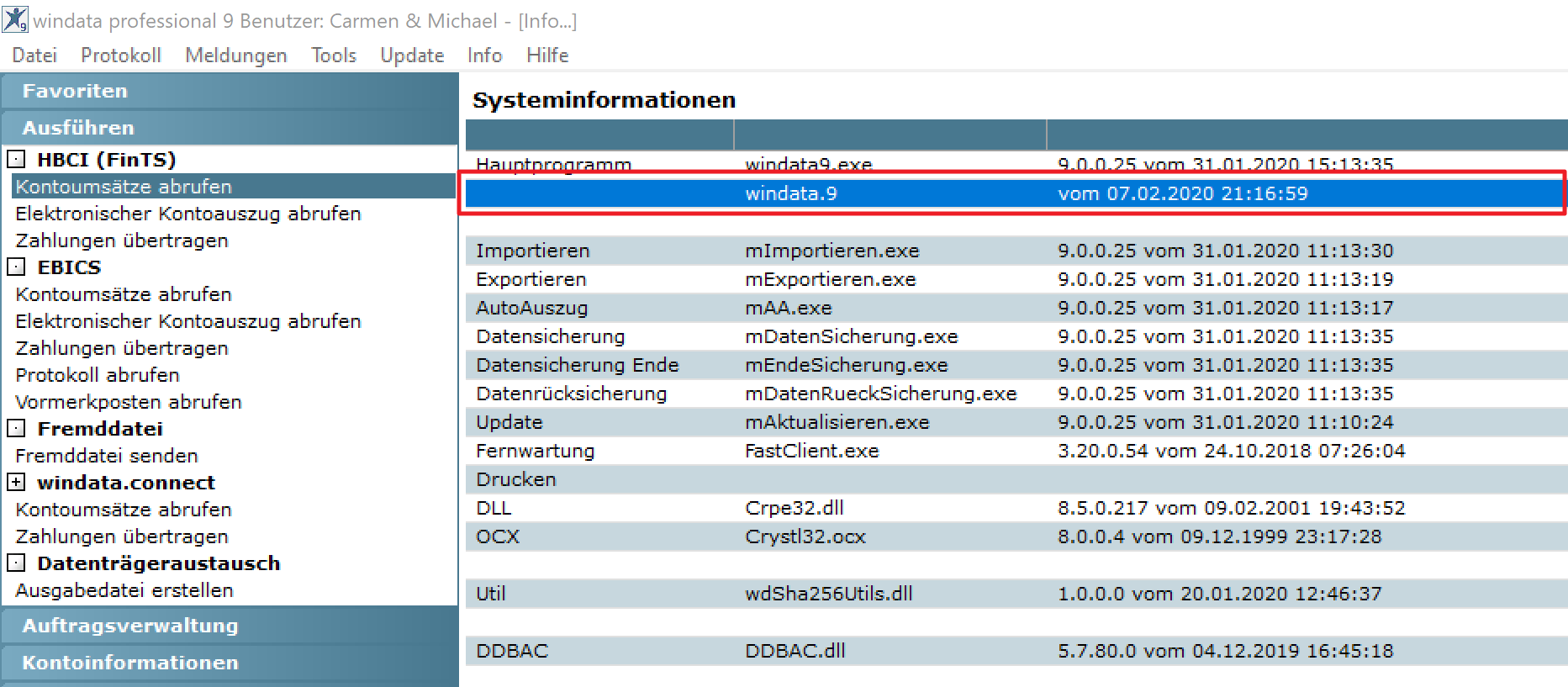The width and height of the screenshot is (1568, 687).
Task: Select the highlighted windata.9 row
Action: coord(1016,193)
